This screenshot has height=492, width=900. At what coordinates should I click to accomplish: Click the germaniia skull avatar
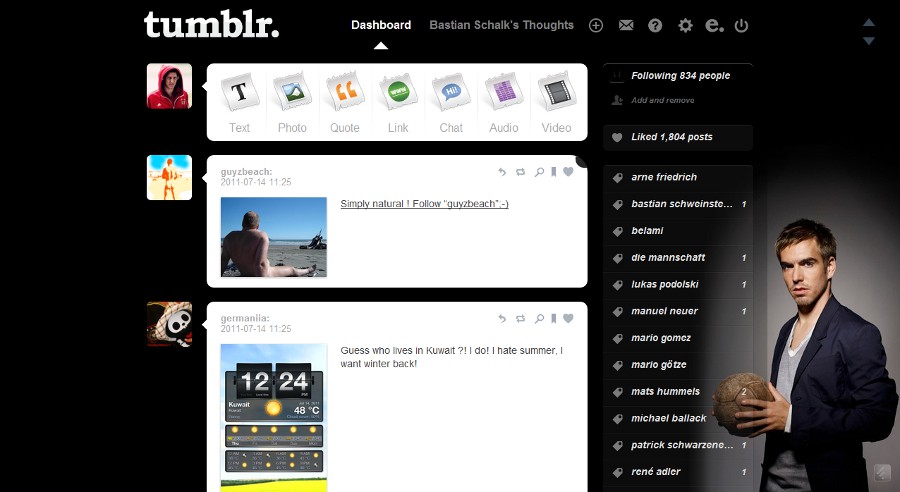(169, 324)
